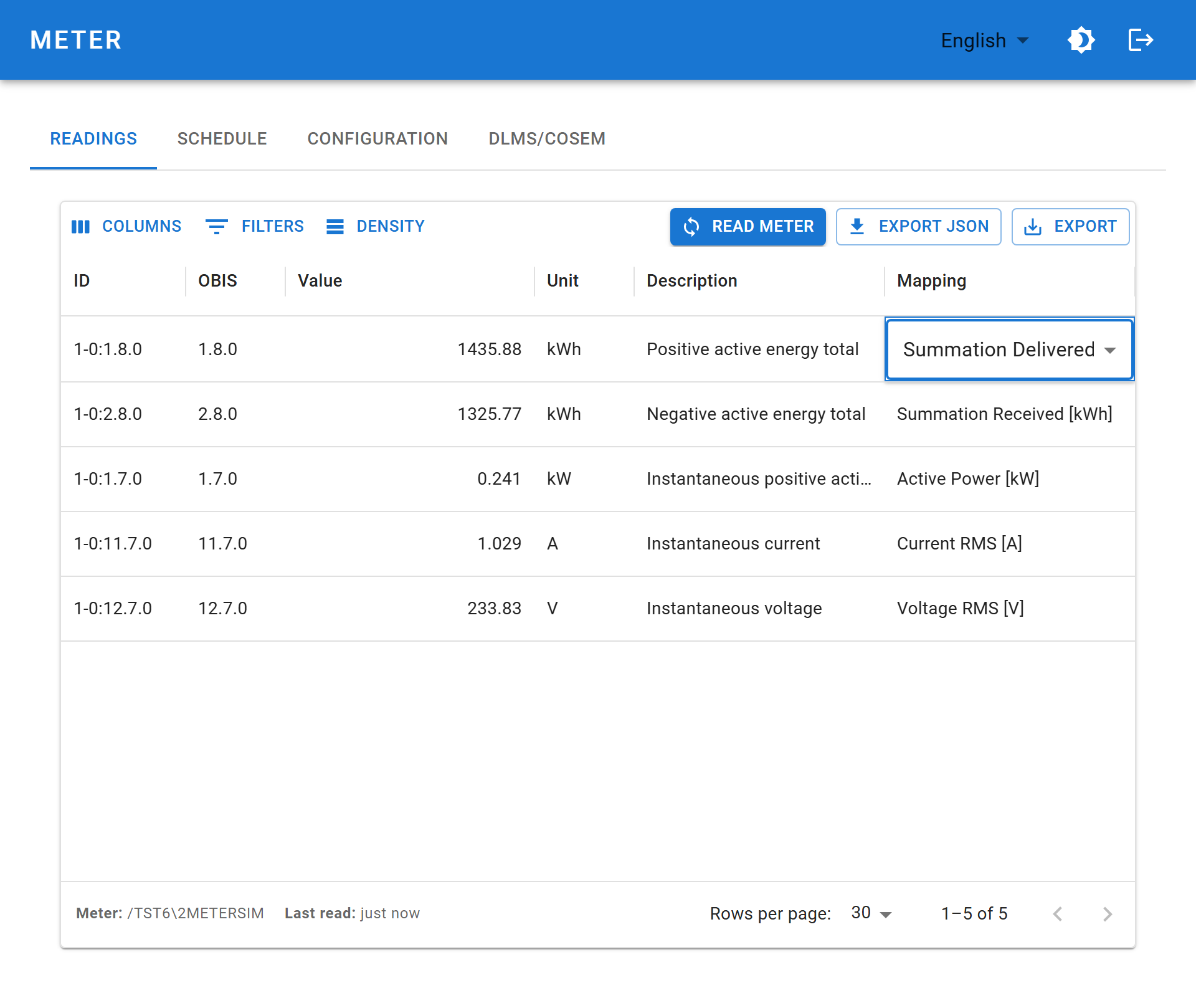Screen dimensions: 1196x1008
Task: Toggle the dark/light theme brightness icon
Action: 1081,40
